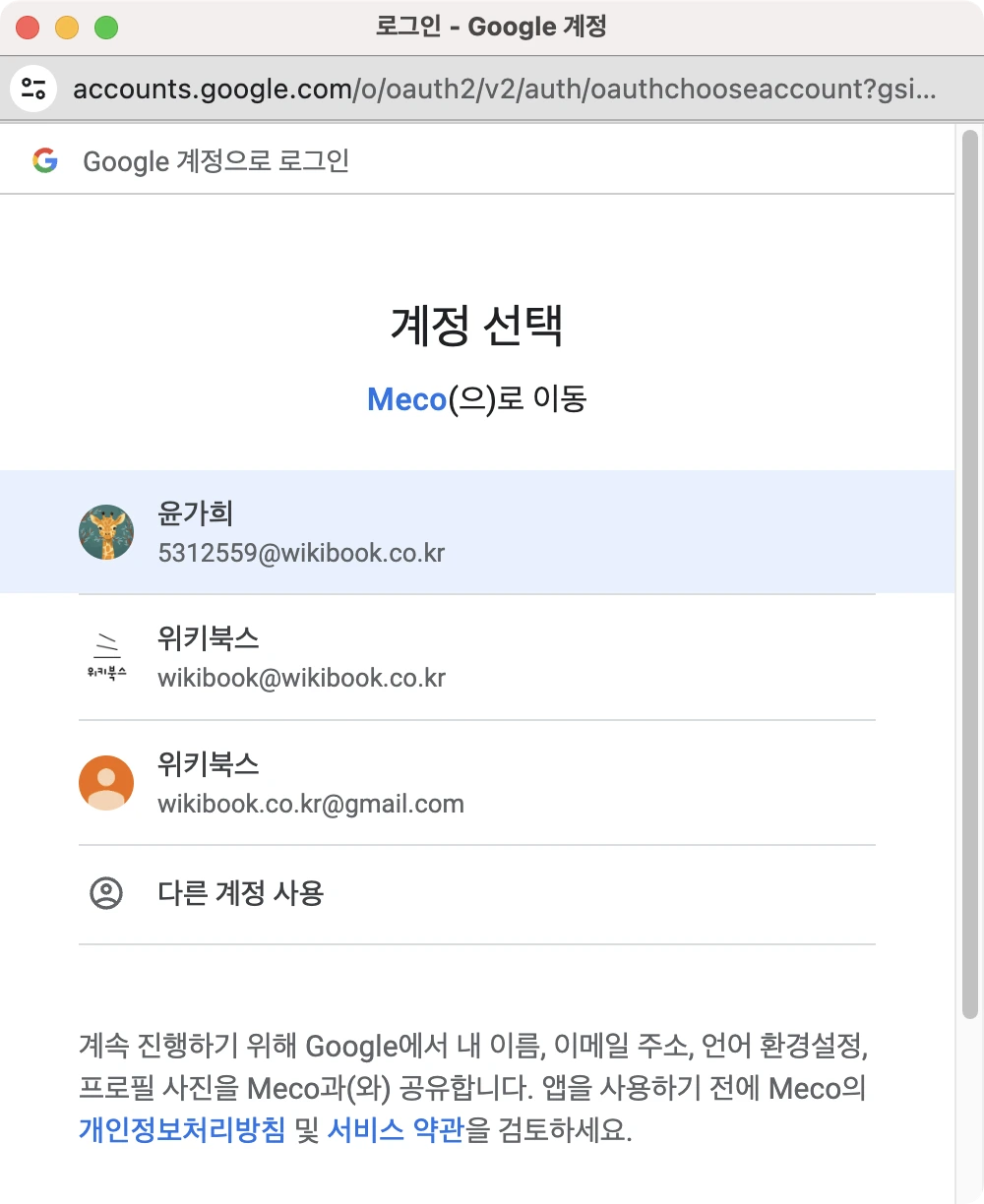Screen dimensions: 984x1204
Task: Click the yellow minimize window button
Action: [x=67, y=28]
